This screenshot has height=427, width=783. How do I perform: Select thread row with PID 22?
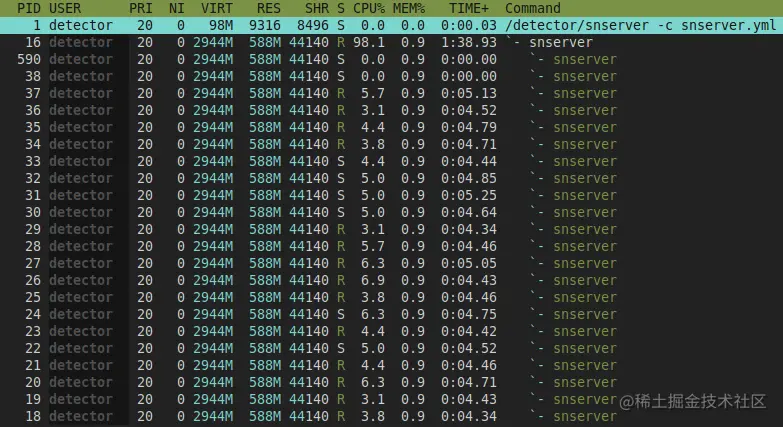pos(392,348)
